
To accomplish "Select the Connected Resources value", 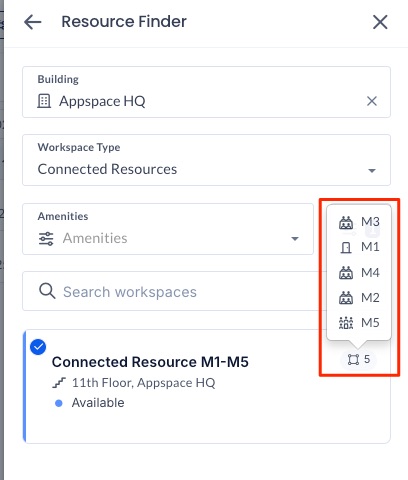I will click(107, 169).
